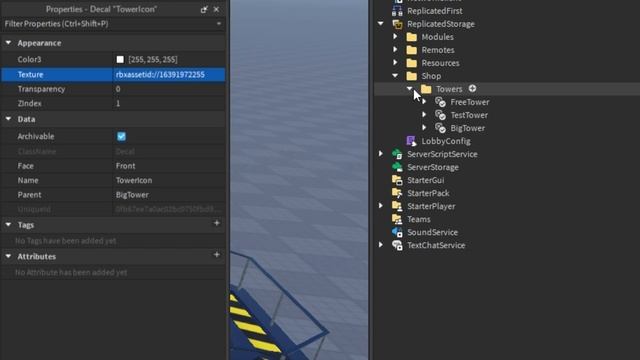Select the ReplicatedFirst tree item
This screenshot has height=360, width=640.
[x=435, y=11]
